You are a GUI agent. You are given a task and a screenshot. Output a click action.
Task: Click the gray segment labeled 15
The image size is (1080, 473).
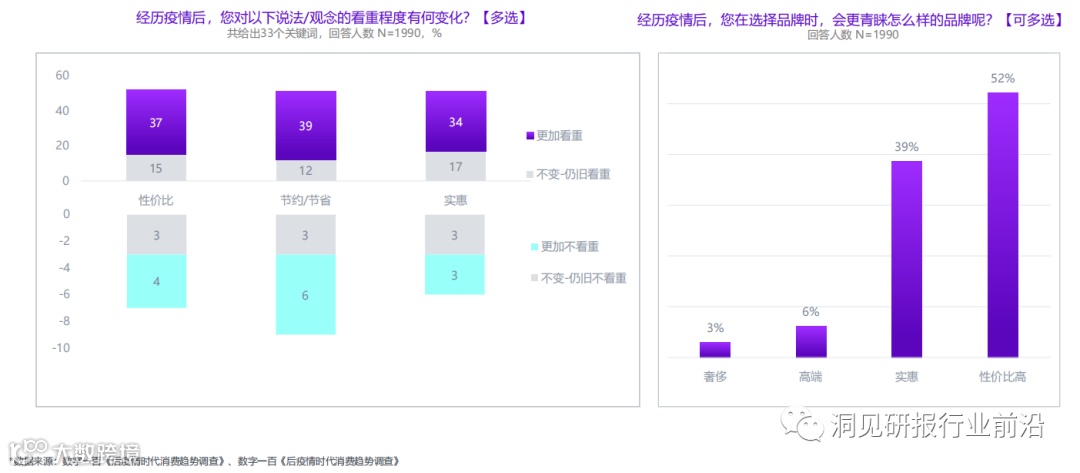[156, 168]
